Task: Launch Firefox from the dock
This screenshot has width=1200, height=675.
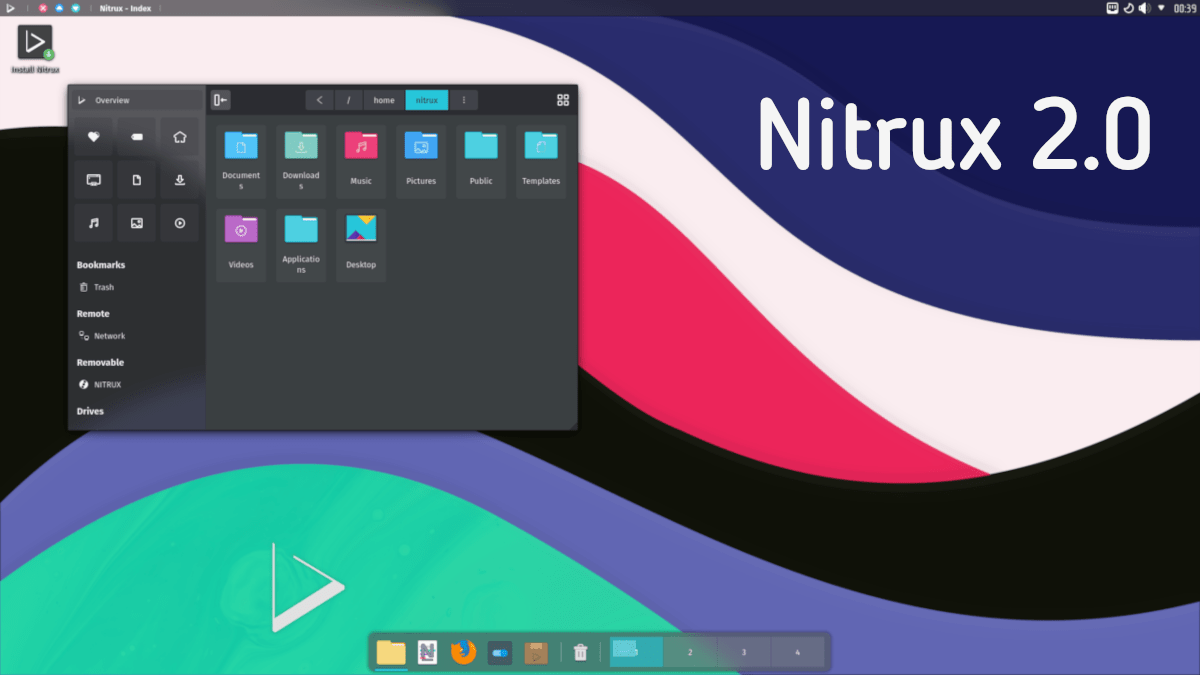Action: (463, 653)
